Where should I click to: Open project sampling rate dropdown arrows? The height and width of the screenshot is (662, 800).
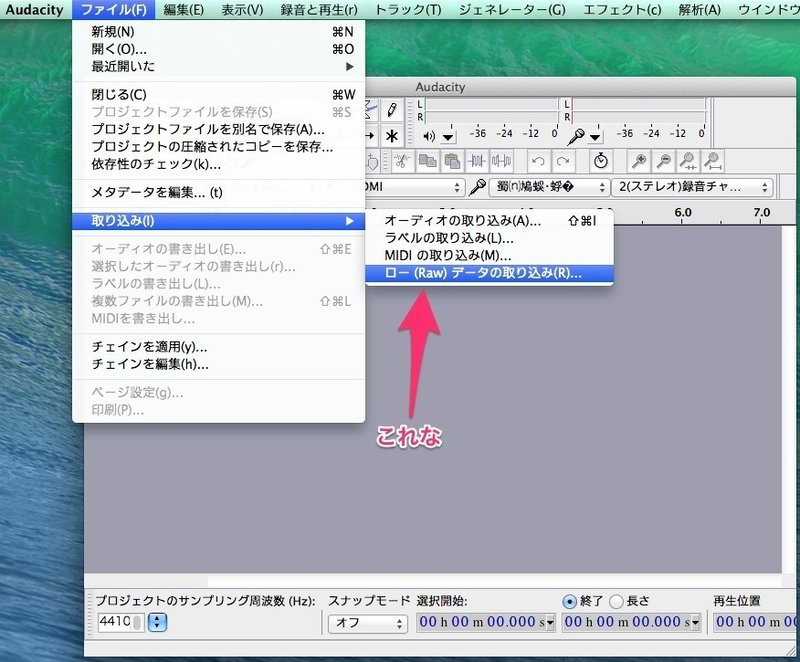pos(157,622)
